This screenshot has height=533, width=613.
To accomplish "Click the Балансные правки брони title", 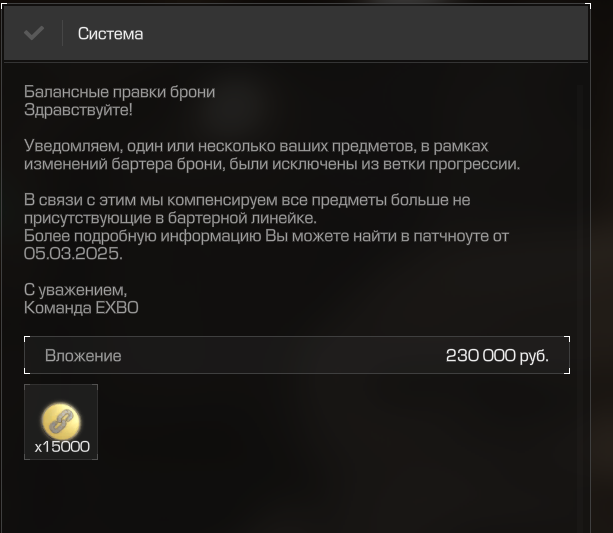I will point(120,92).
